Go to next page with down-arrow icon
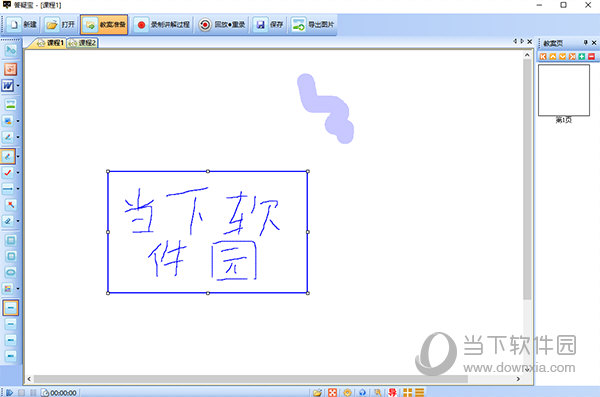 pyautogui.click(x=562, y=57)
